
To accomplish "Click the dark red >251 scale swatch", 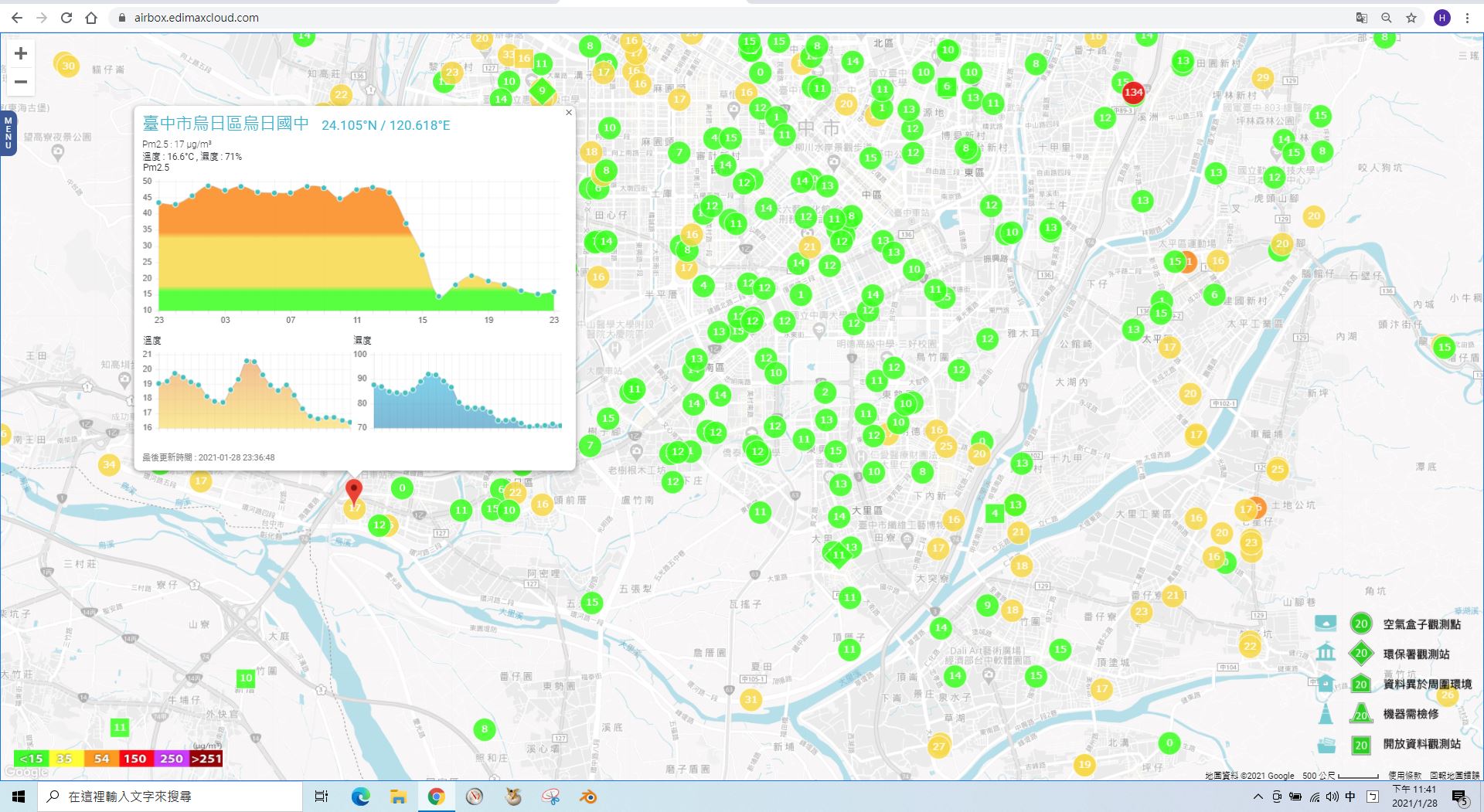I will point(206,759).
